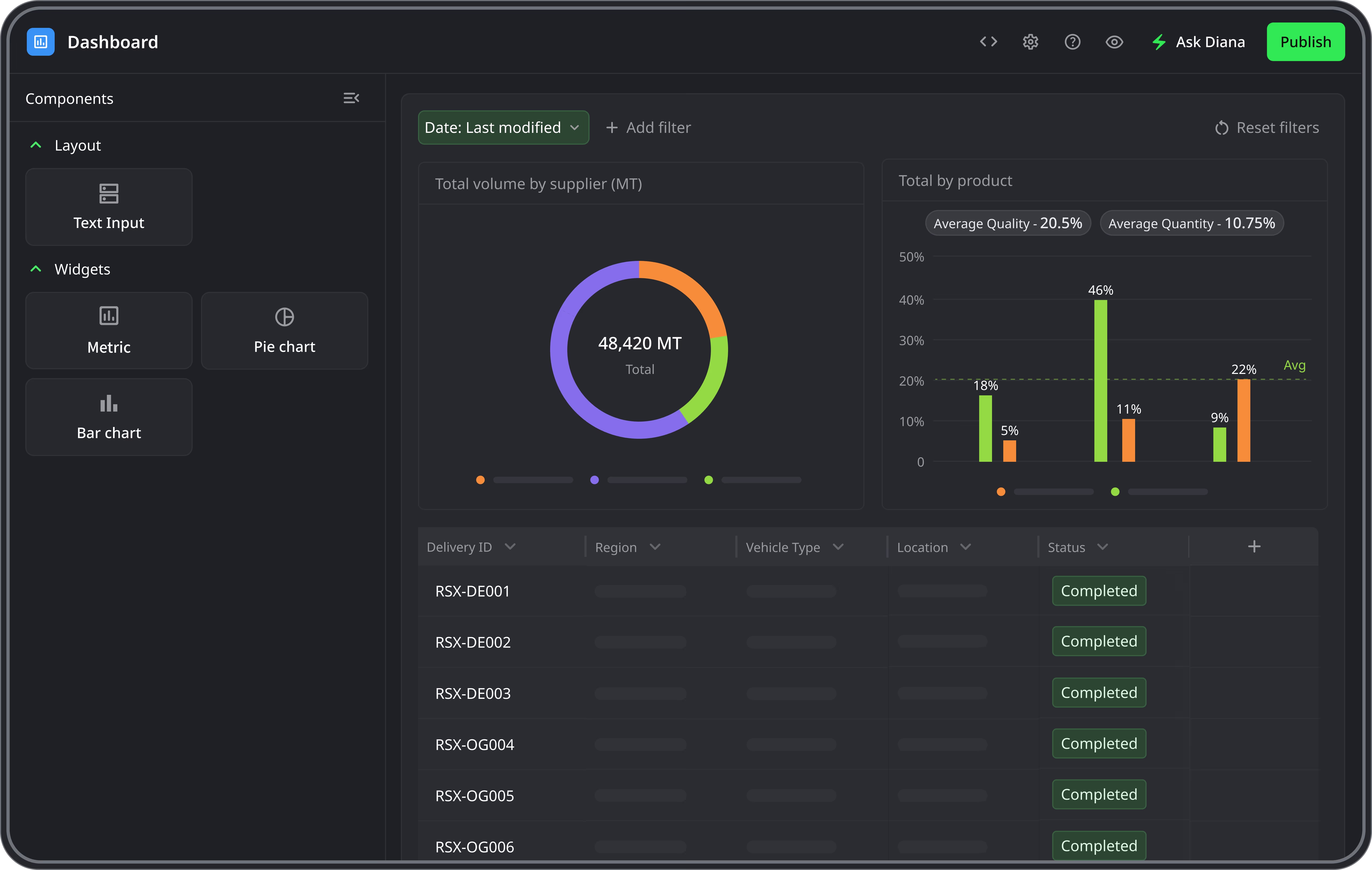Click the 46% green bar

pos(1101,381)
